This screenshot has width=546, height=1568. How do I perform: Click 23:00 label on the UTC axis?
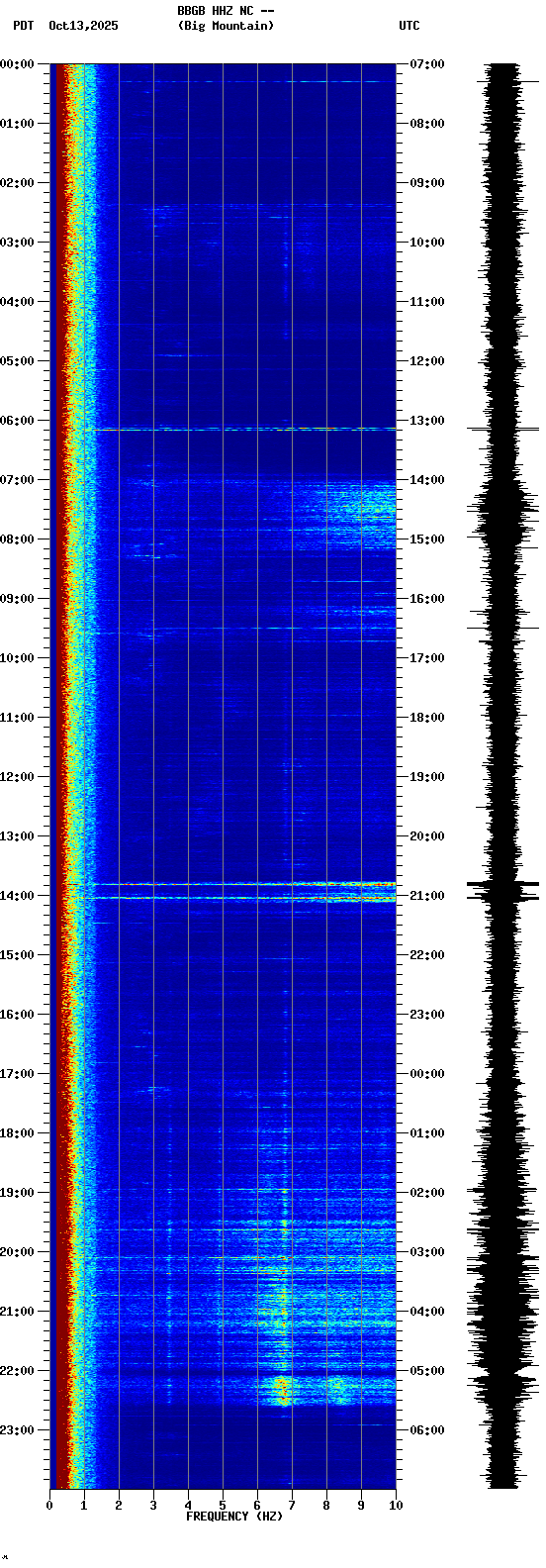click(x=427, y=1015)
